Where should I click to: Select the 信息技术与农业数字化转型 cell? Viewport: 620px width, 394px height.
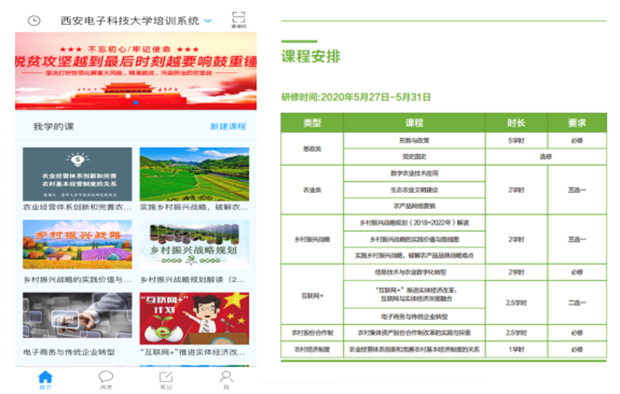click(x=414, y=272)
